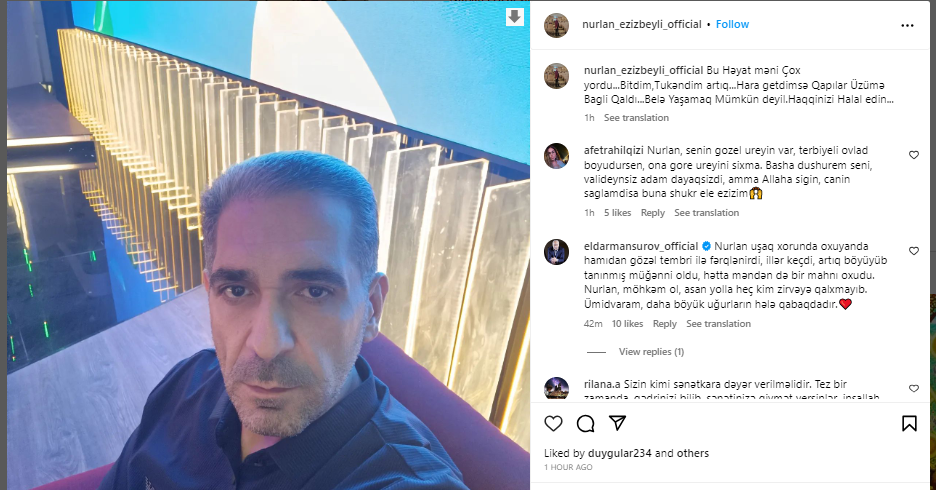This screenshot has width=936, height=490.
Task: Reply to eldarmansurov_official's comment
Action: [664, 323]
